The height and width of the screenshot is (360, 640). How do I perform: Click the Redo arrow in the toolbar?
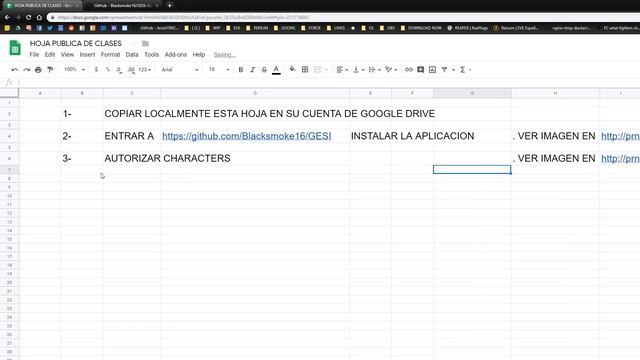tap(27, 70)
